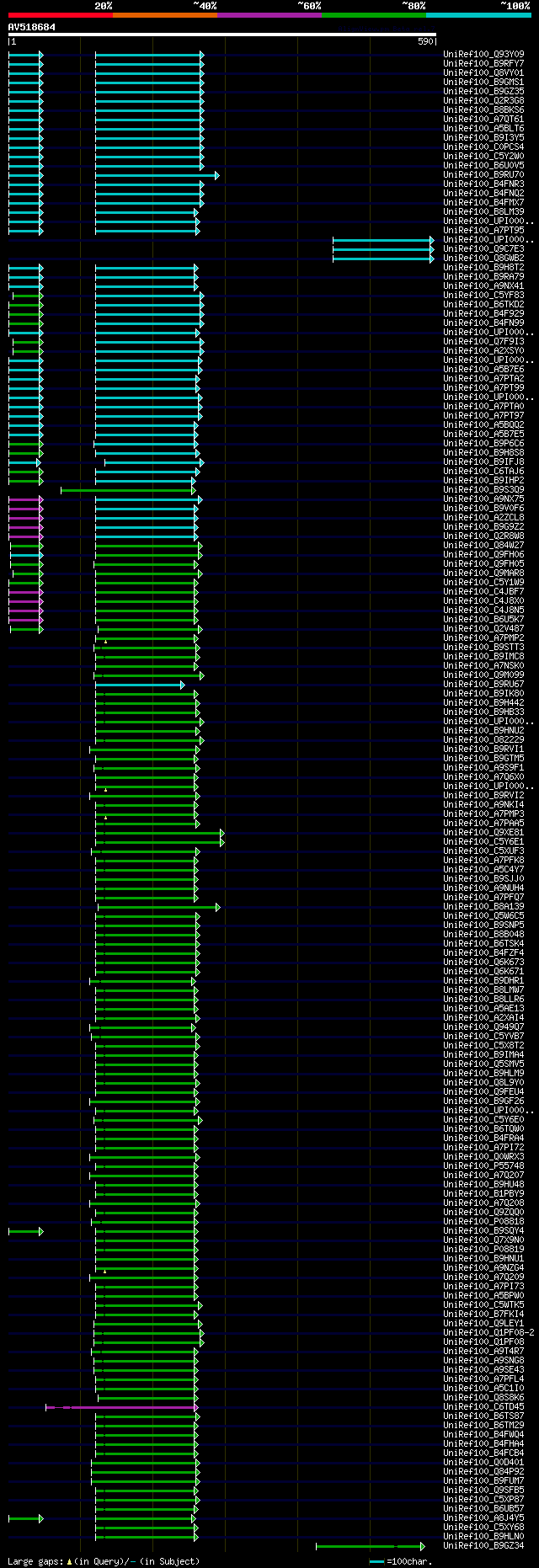Open the UniRef100_P55748 entry
Screen dimensions: 539x1568
[x=483, y=1166]
